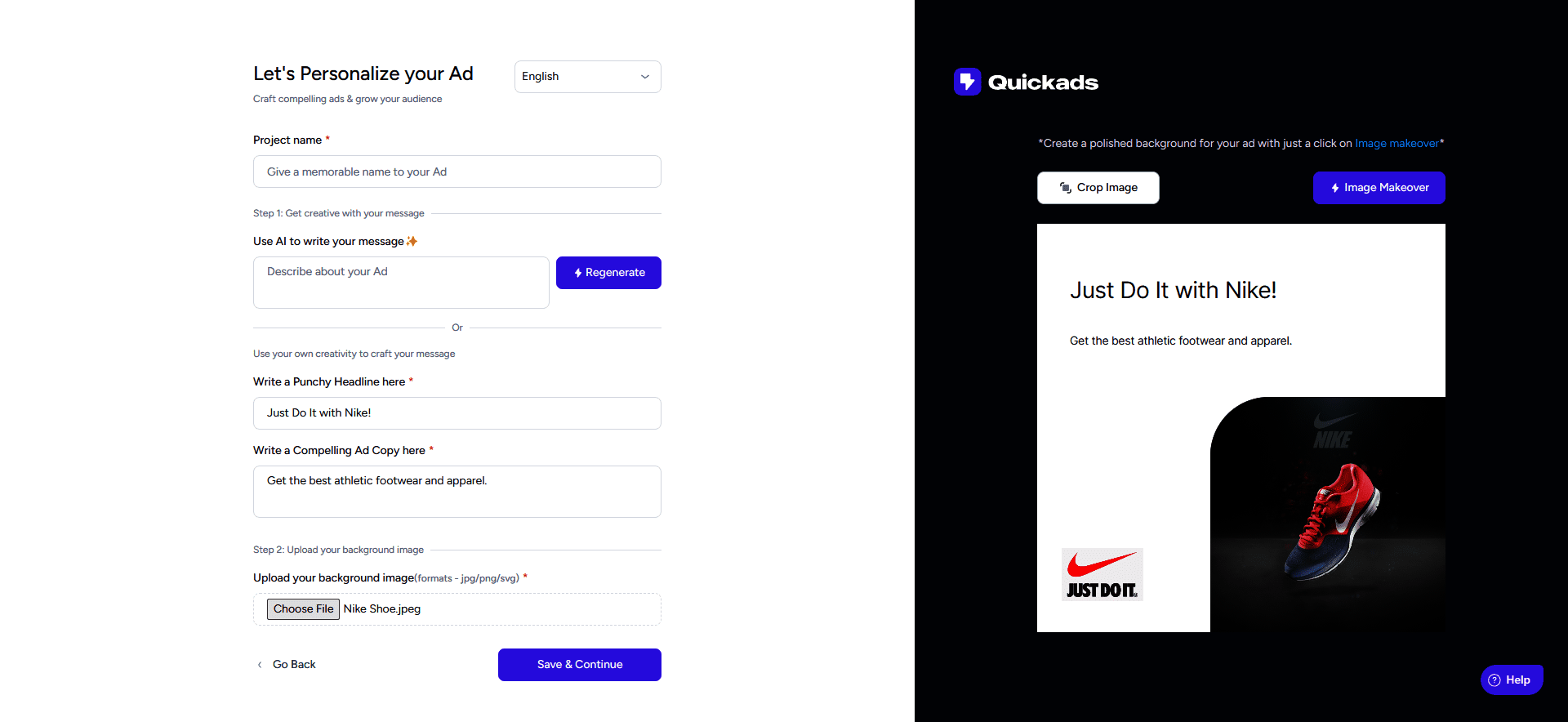Open Help via the question mark icon
The width and height of the screenshot is (1568, 722).
tap(1494, 680)
